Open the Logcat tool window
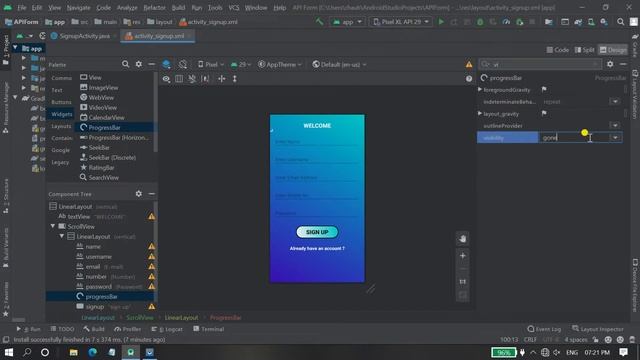640x360 pixels. tap(167, 329)
